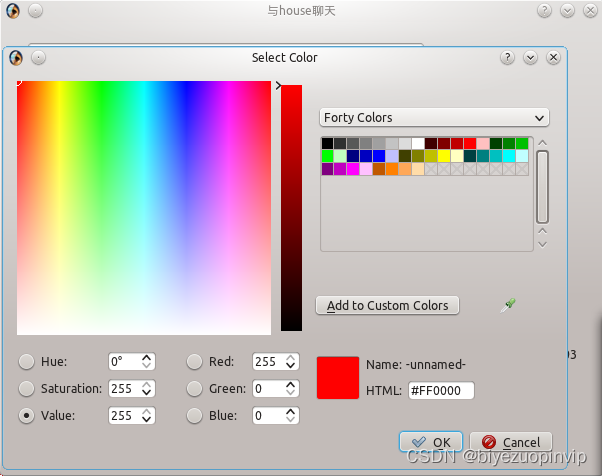Click the pin button in Select Color title bar

click(x=38, y=58)
